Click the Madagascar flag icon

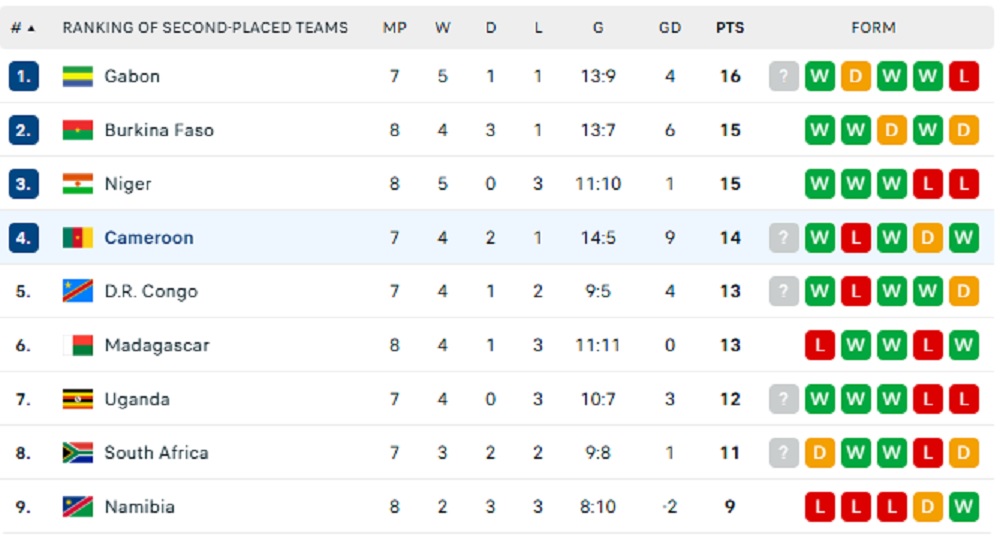tap(78, 346)
